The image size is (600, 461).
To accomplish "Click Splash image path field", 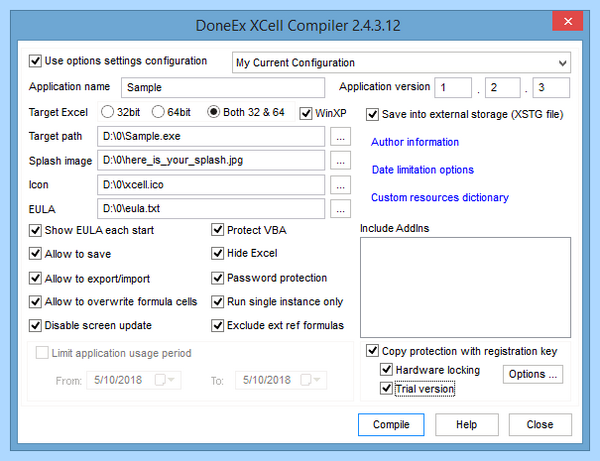I will pyautogui.click(x=211, y=160).
